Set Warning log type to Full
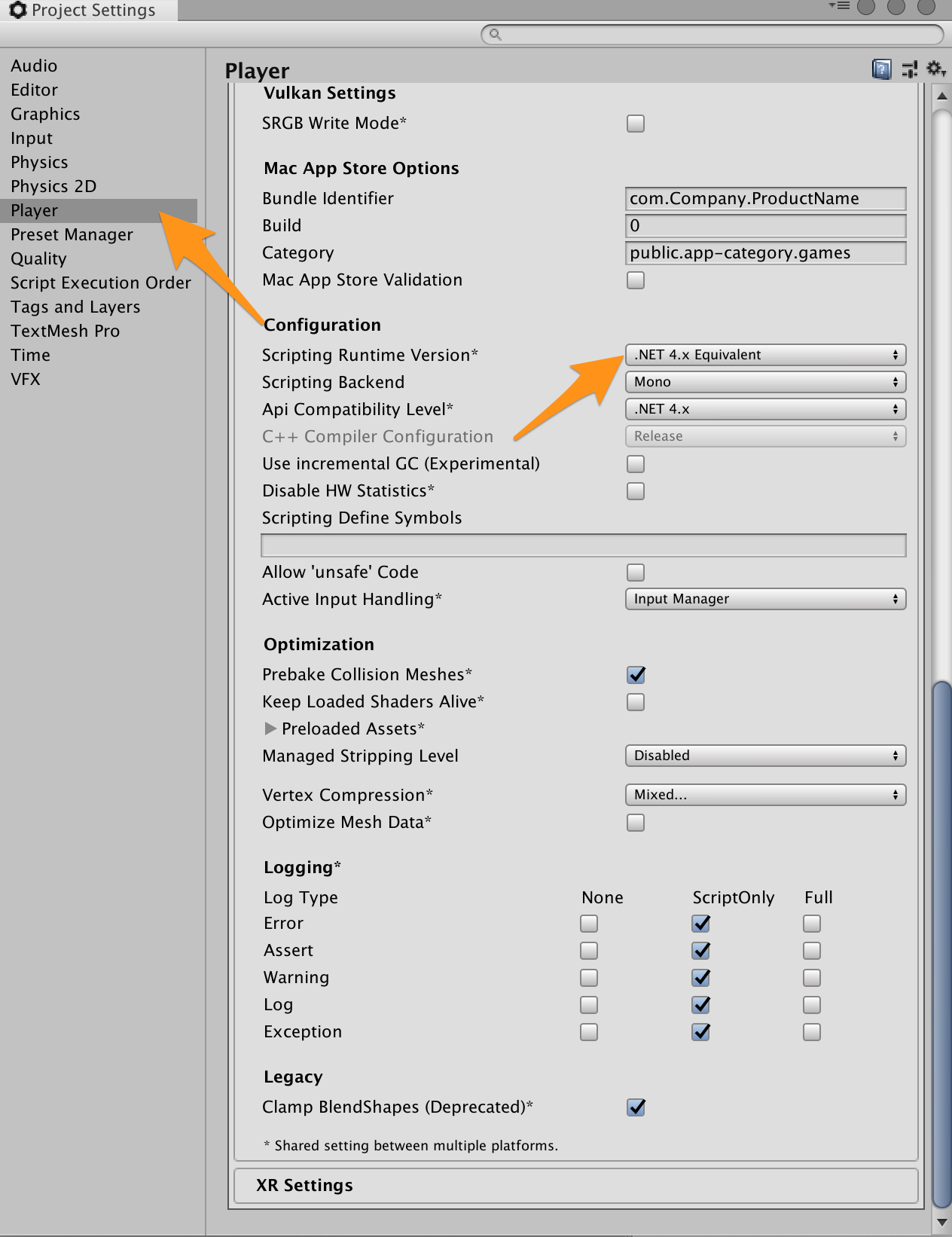This screenshot has width=952, height=1237. tap(812, 978)
